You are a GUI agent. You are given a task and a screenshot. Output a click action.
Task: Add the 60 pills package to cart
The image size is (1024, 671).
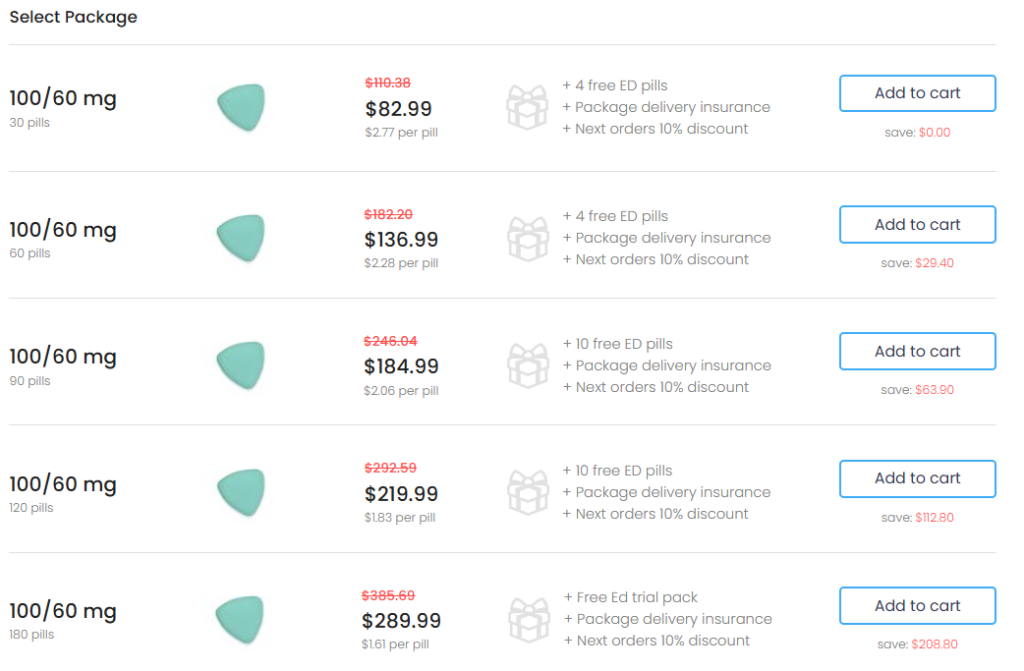917,225
